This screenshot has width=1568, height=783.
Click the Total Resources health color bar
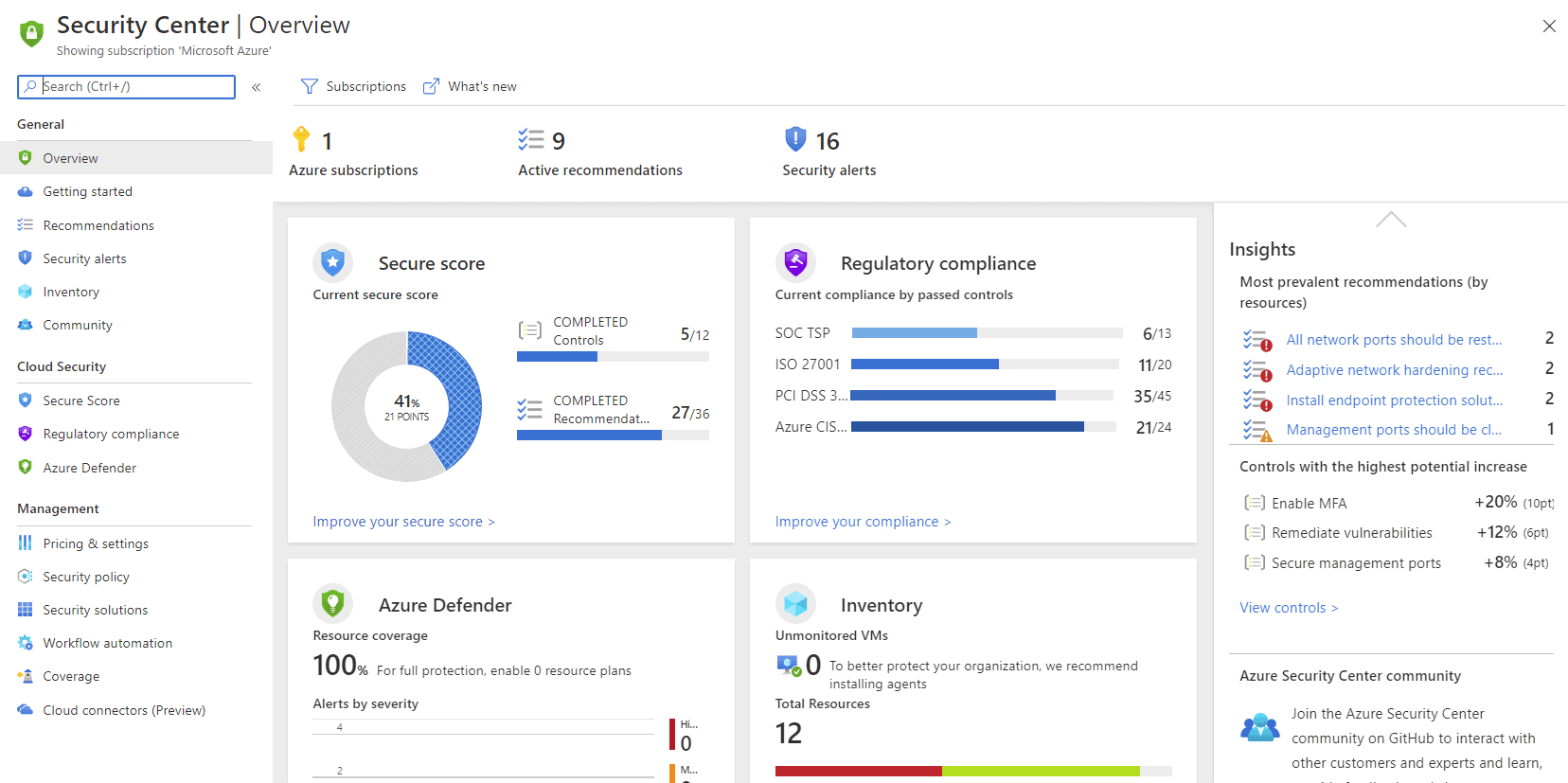973,771
